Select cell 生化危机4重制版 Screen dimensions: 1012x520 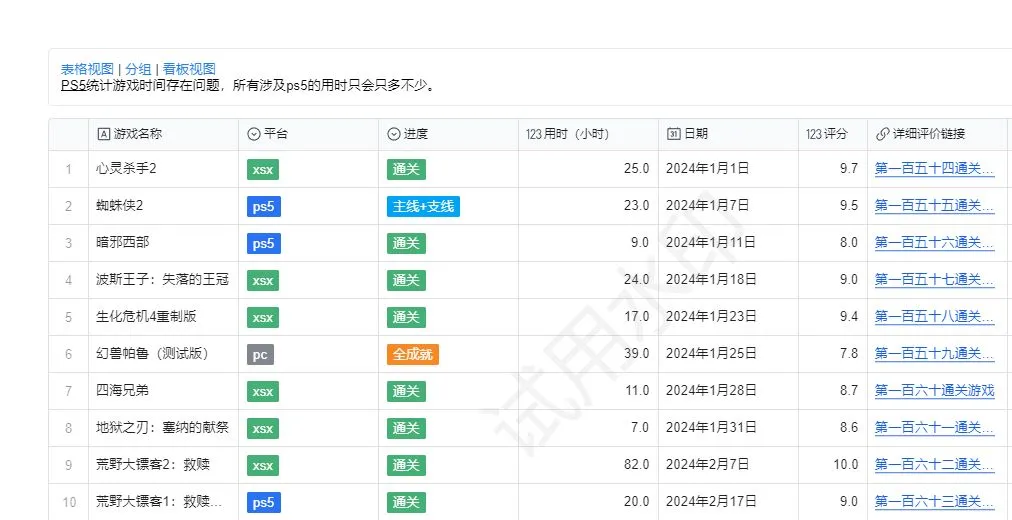point(163,317)
